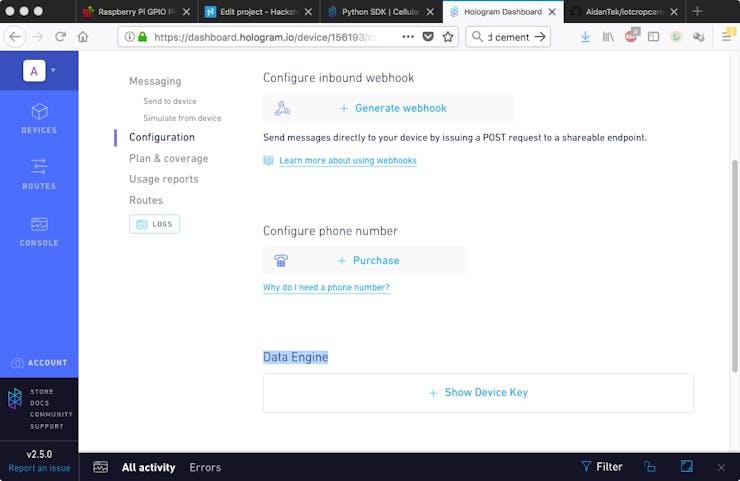This screenshot has height=481, width=740.
Task: Go to browser home page
Action: [x=83, y=37]
